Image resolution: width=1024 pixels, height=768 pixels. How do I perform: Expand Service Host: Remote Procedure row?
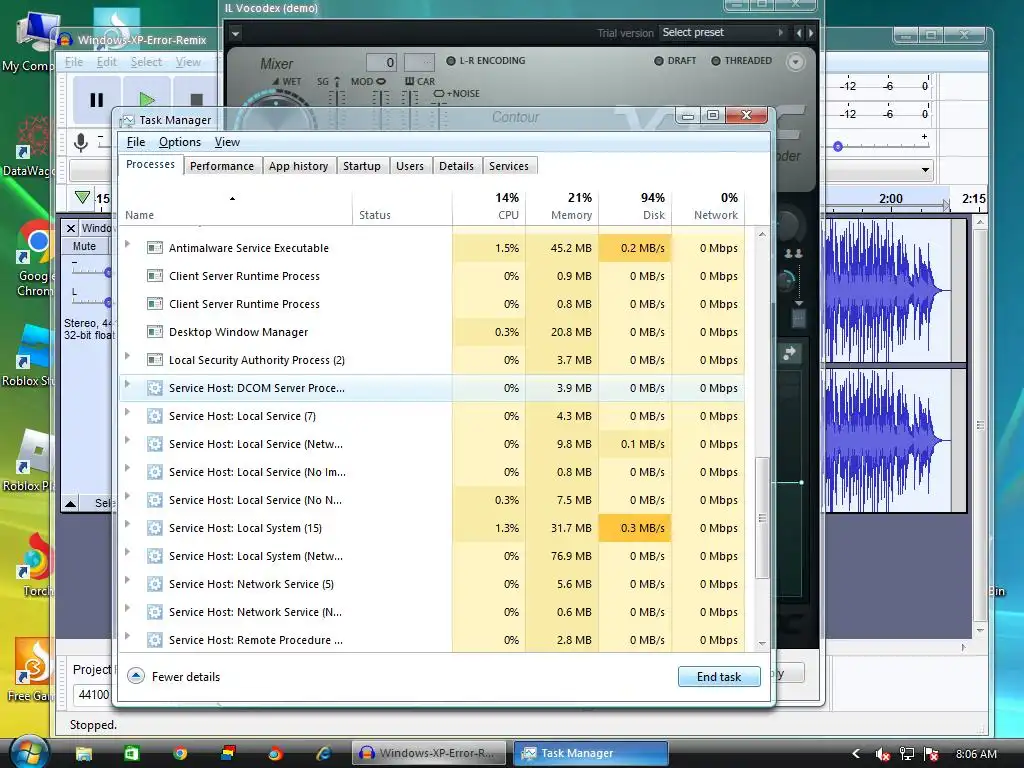(x=128, y=636)
